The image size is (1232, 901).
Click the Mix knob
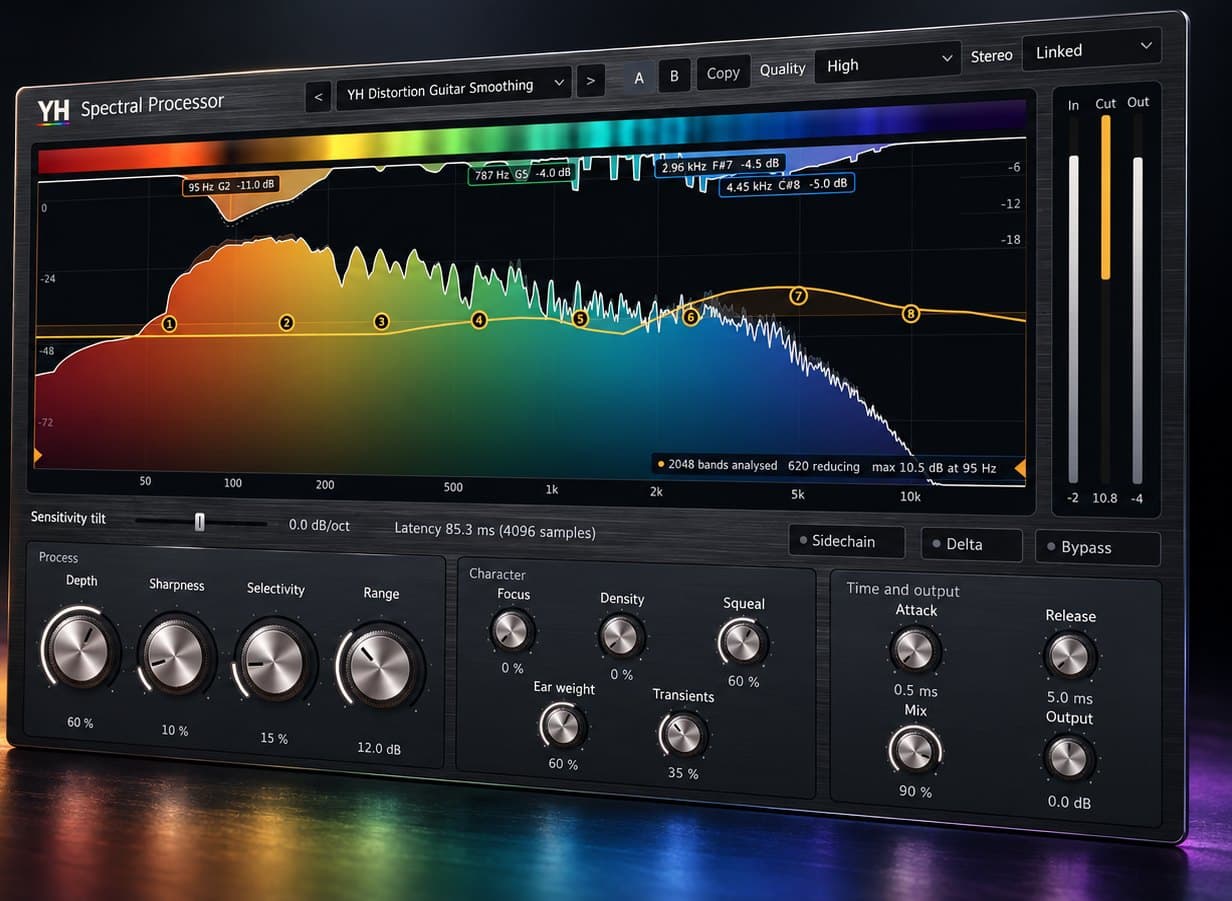[x=915, y=750]
